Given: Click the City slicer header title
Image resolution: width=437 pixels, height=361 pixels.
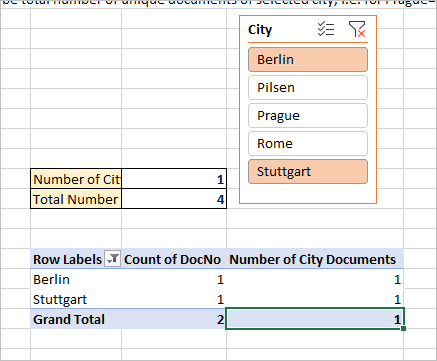Looking at the screenshot, I should tap(260, 30).
